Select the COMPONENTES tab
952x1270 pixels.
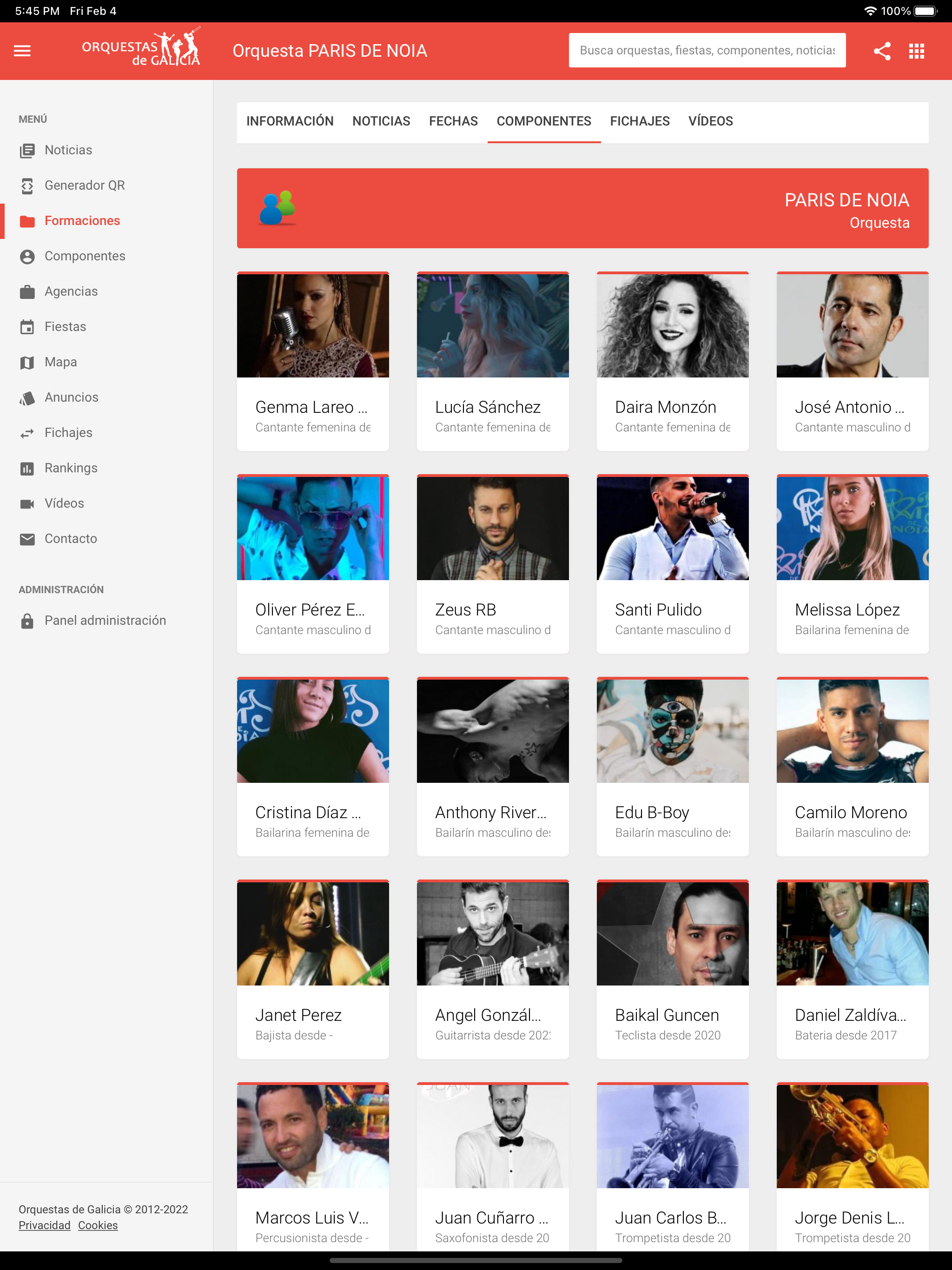point(544,122)
